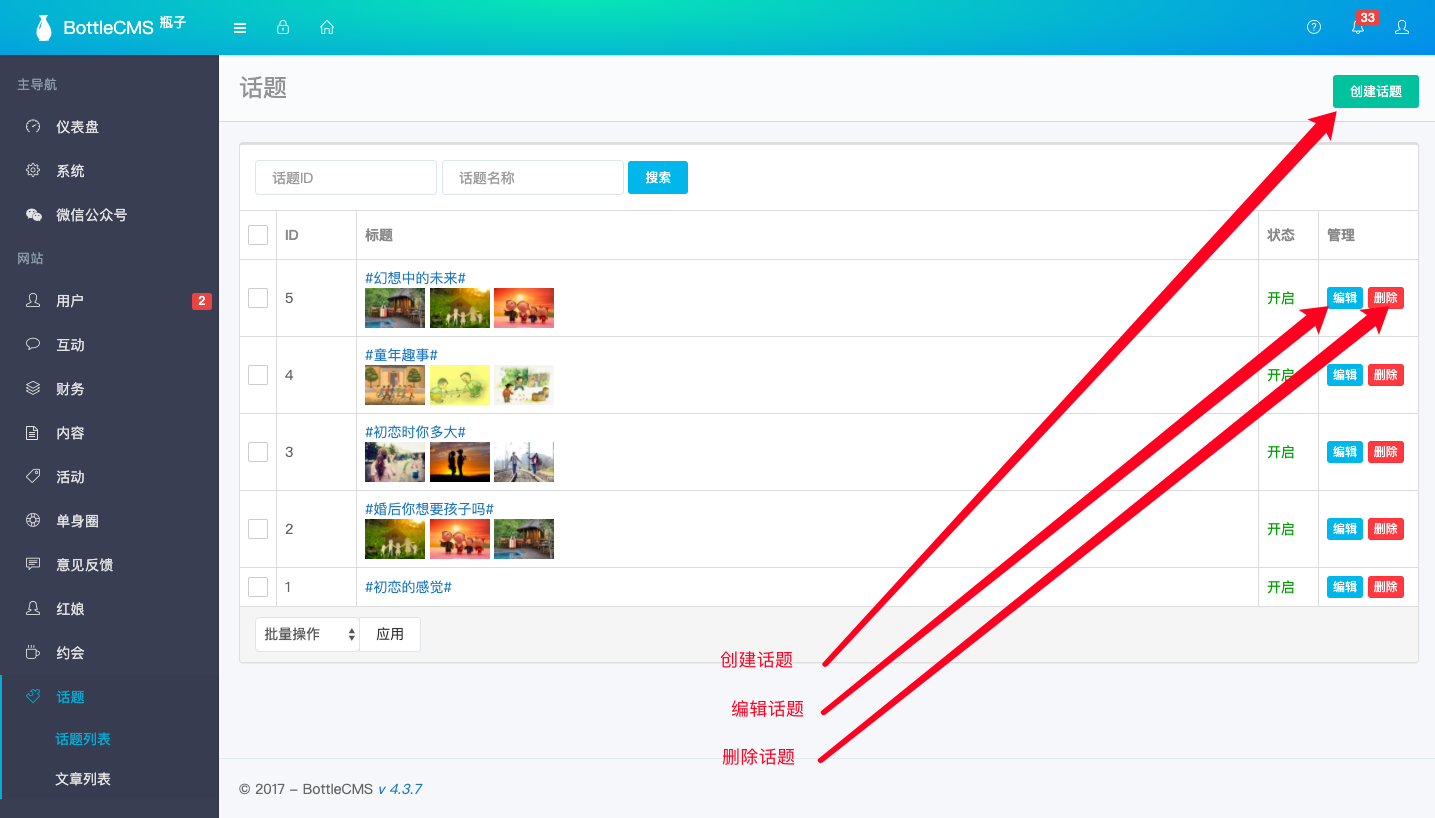Click the 财务 layers icon in the sidebar

[x=33, y=389]
